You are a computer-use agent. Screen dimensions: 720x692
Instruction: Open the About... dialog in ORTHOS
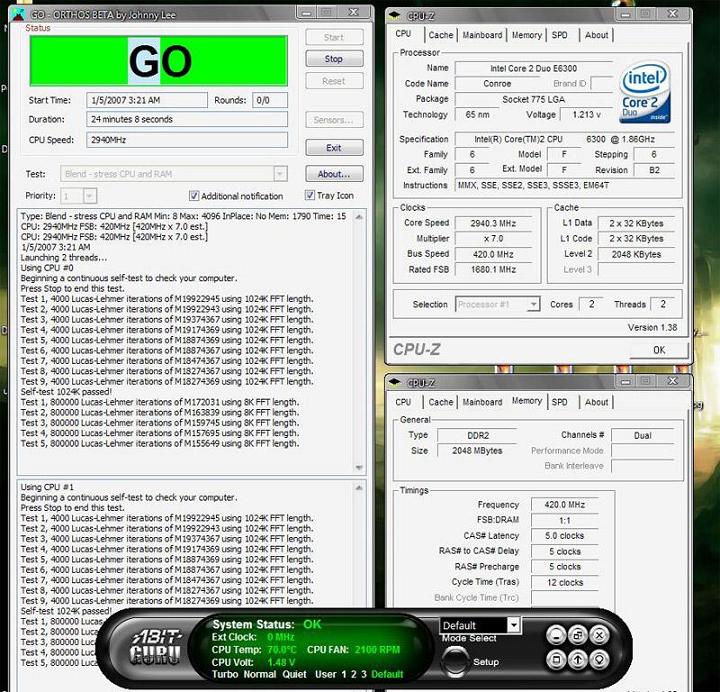(334, 174)
